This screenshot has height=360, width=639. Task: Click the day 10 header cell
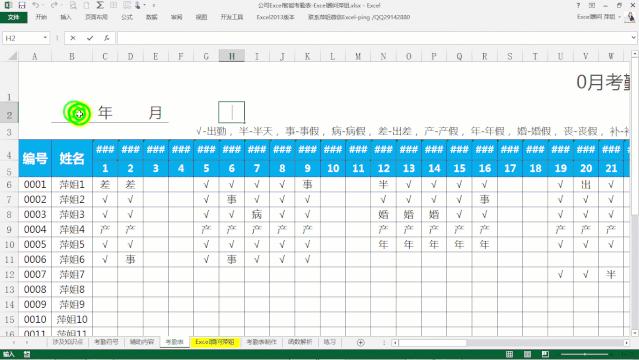pos(333,168)
